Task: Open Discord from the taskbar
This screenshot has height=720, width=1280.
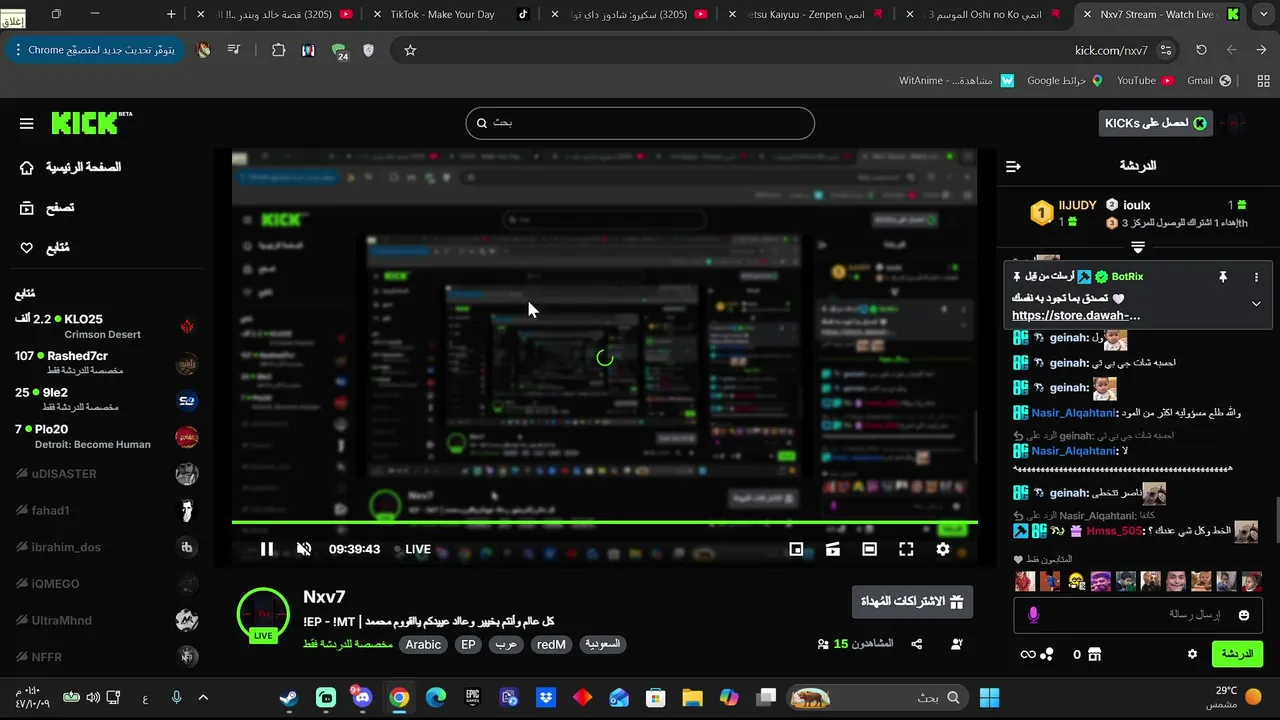Action: [x=362, y=698]
